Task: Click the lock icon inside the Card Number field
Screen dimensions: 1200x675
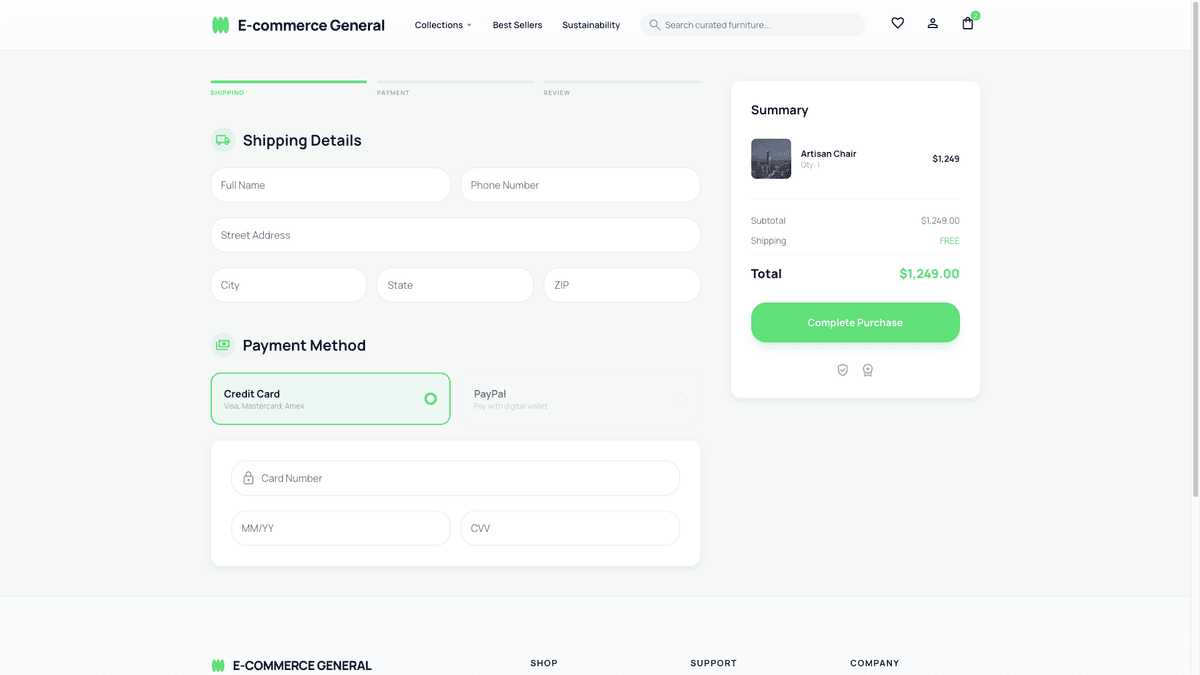Action: tap(247, 478)
